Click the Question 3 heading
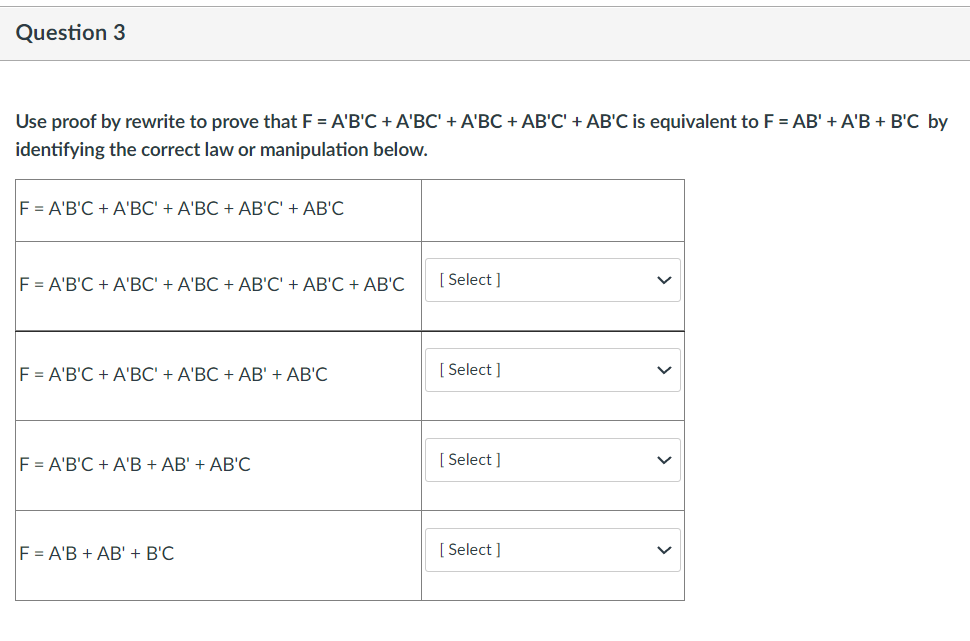 [x=70, y=32]
